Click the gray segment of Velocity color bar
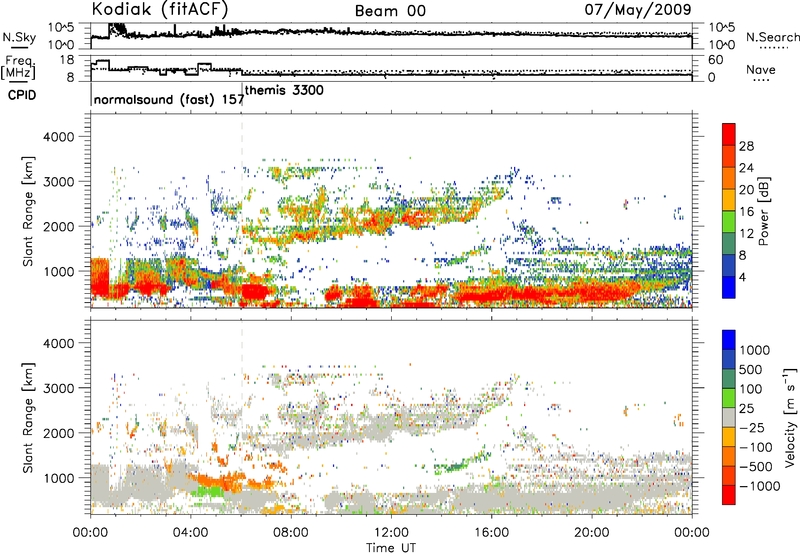This screenshot has width=800, height=554. [729, 417]
